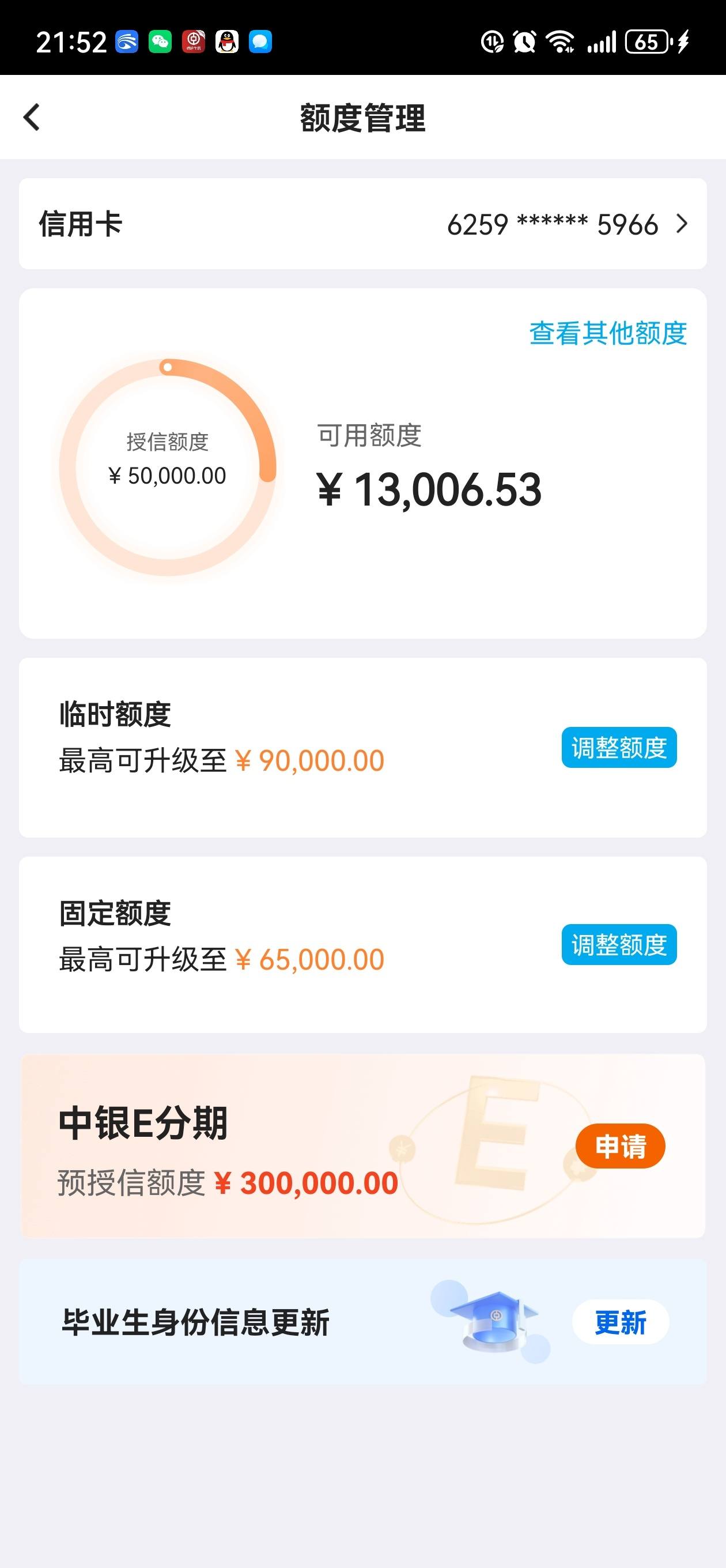Tap the Bank of China notification icon
The height and width of the screenshot is (1568, 726).
pyautogui.click(x=194, y=42)
